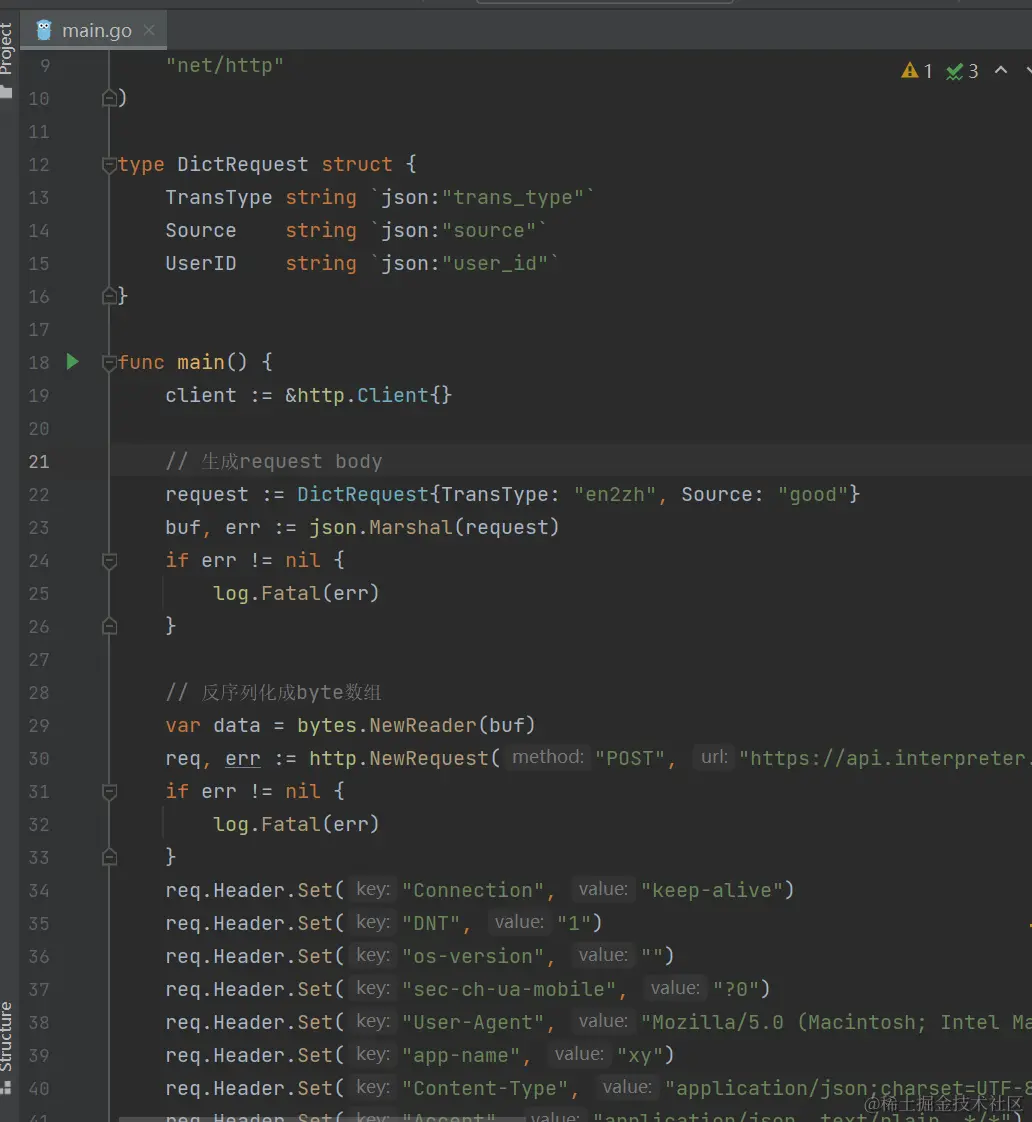The image size is (1032, 1122).
Task: Run main function via green gutter arrow
Action: pyautogui.click(x=72, y=361)
